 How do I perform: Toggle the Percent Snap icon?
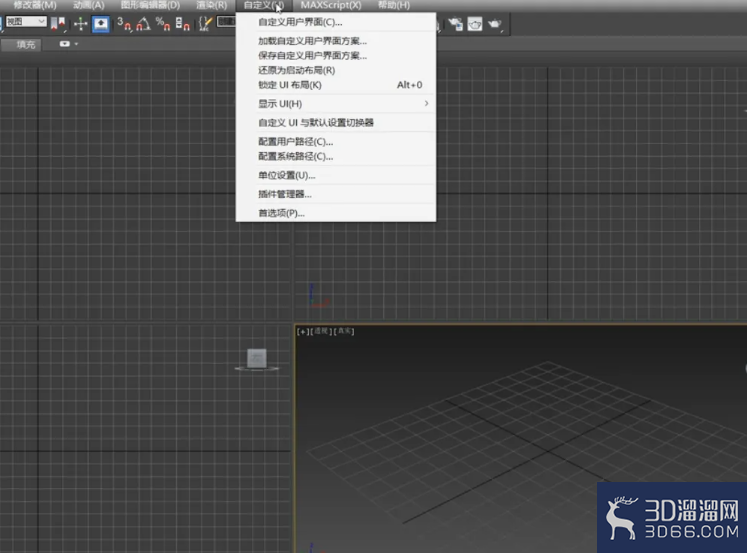point(163,24)
